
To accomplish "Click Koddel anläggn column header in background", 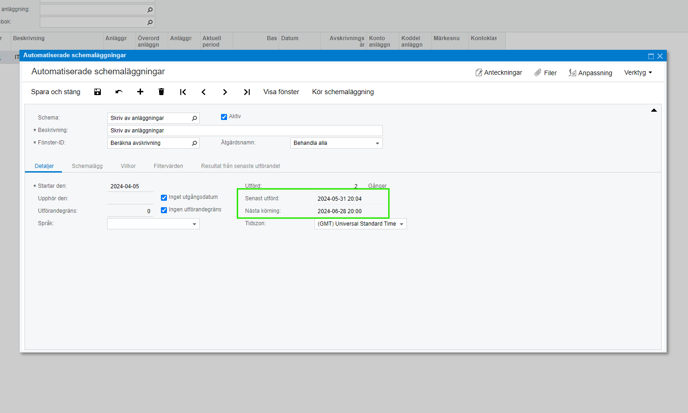I will pyautogui.click(x=412, y=41).
